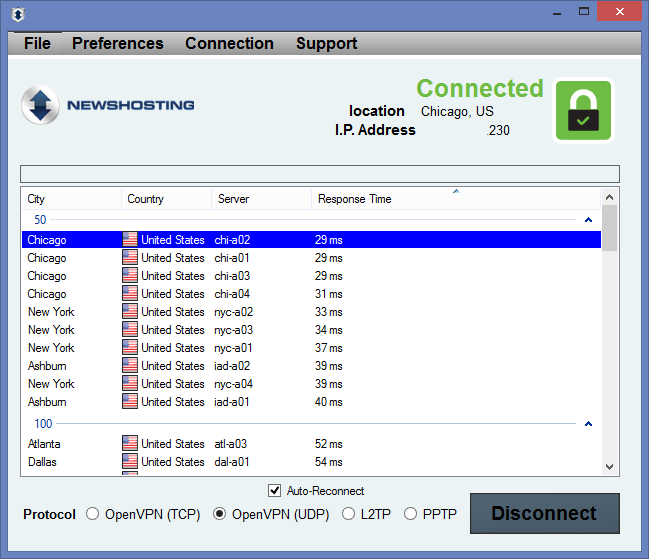The image size is (649, 559).
Task: Click the US flag in atl-a03 row
Action: pos(130,444)
